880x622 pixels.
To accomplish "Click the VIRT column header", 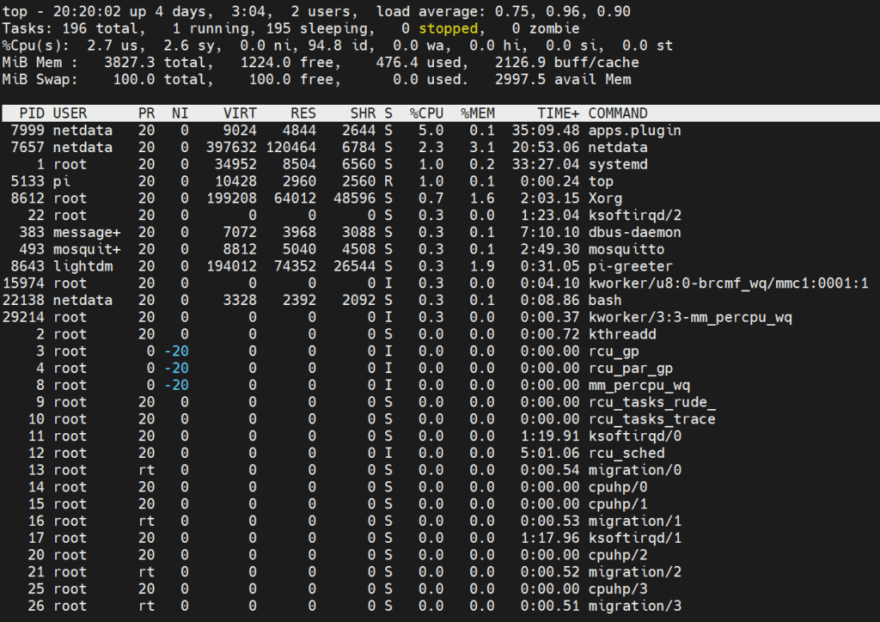I will click(240, 113).
